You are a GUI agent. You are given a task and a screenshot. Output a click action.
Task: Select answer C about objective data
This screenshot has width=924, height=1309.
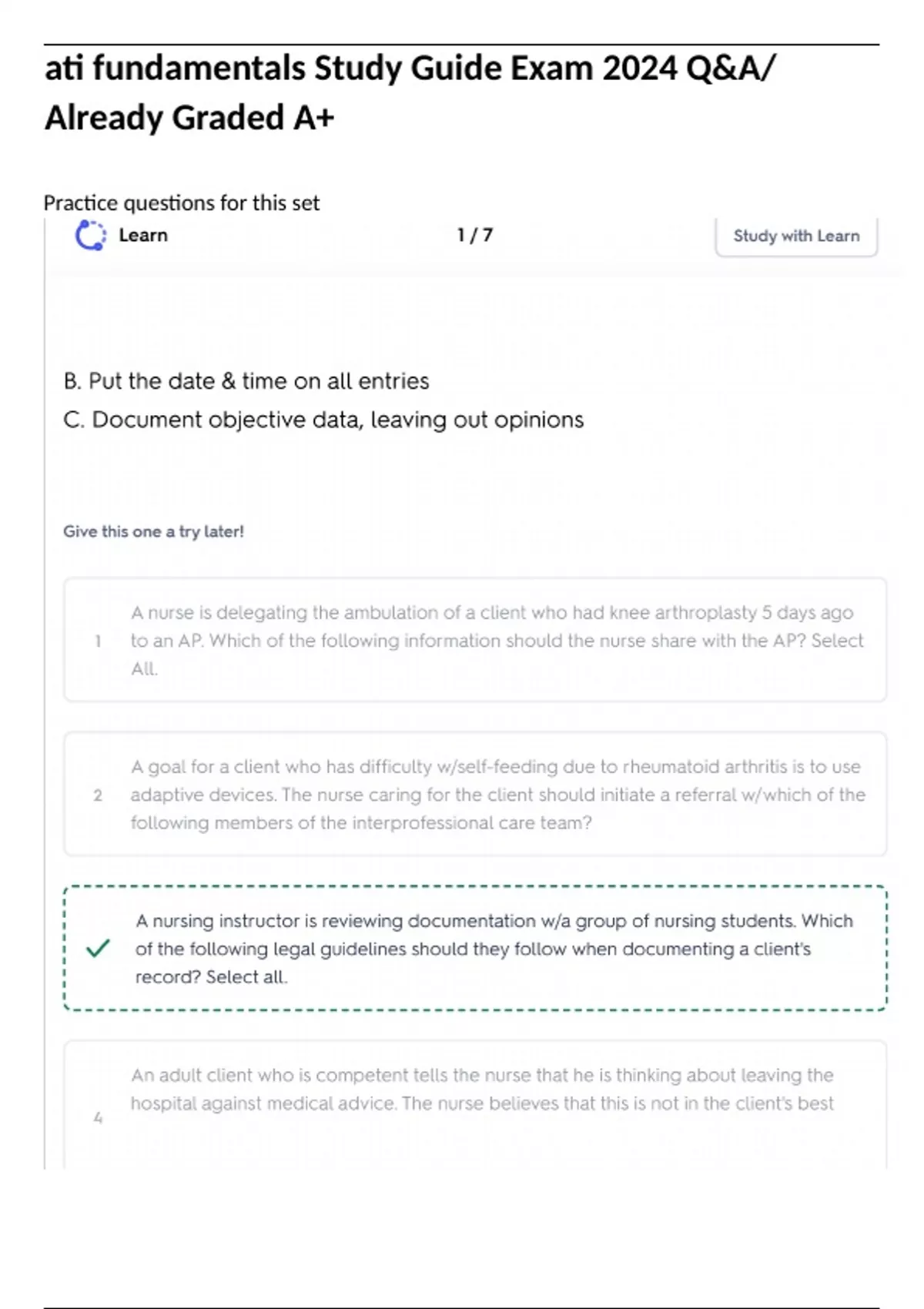pos(323,420)
